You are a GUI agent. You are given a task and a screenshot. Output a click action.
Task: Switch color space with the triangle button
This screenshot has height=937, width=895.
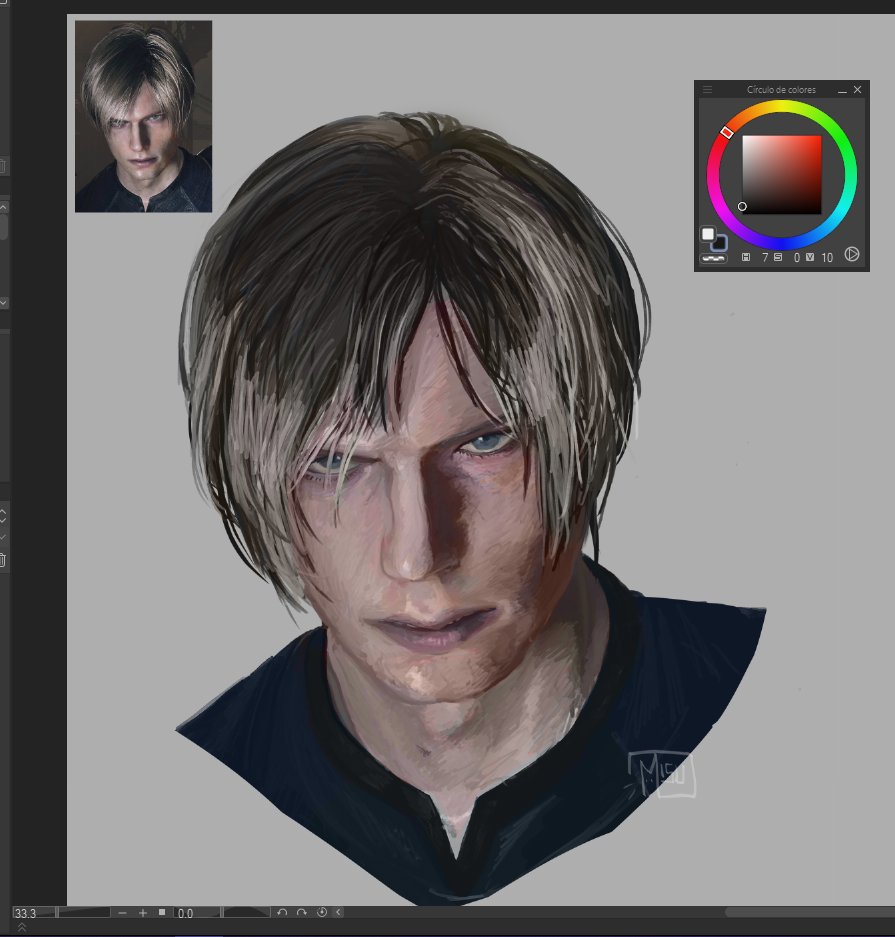point(852,255)
